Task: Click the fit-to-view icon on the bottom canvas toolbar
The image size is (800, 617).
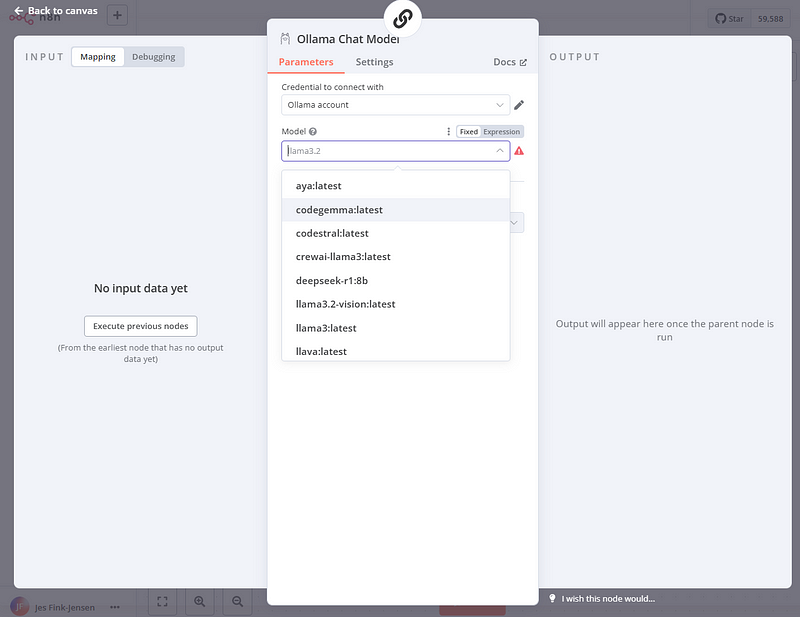Action: pos(162,602)
